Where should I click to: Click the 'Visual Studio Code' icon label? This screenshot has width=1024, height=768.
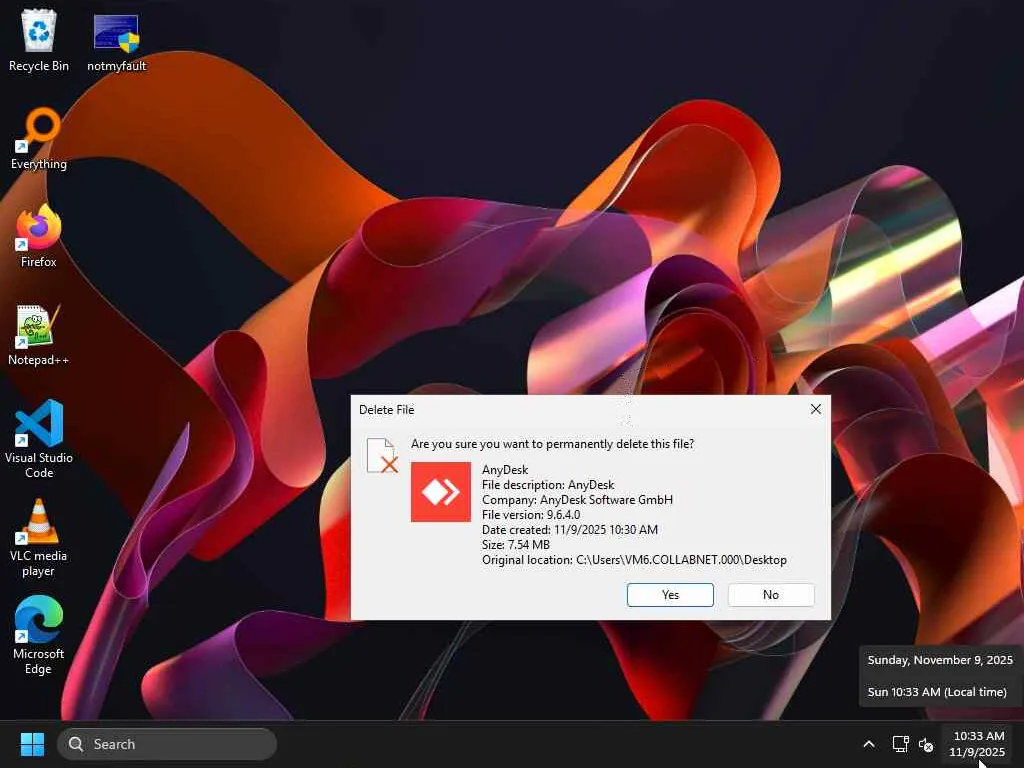point(39,465)
